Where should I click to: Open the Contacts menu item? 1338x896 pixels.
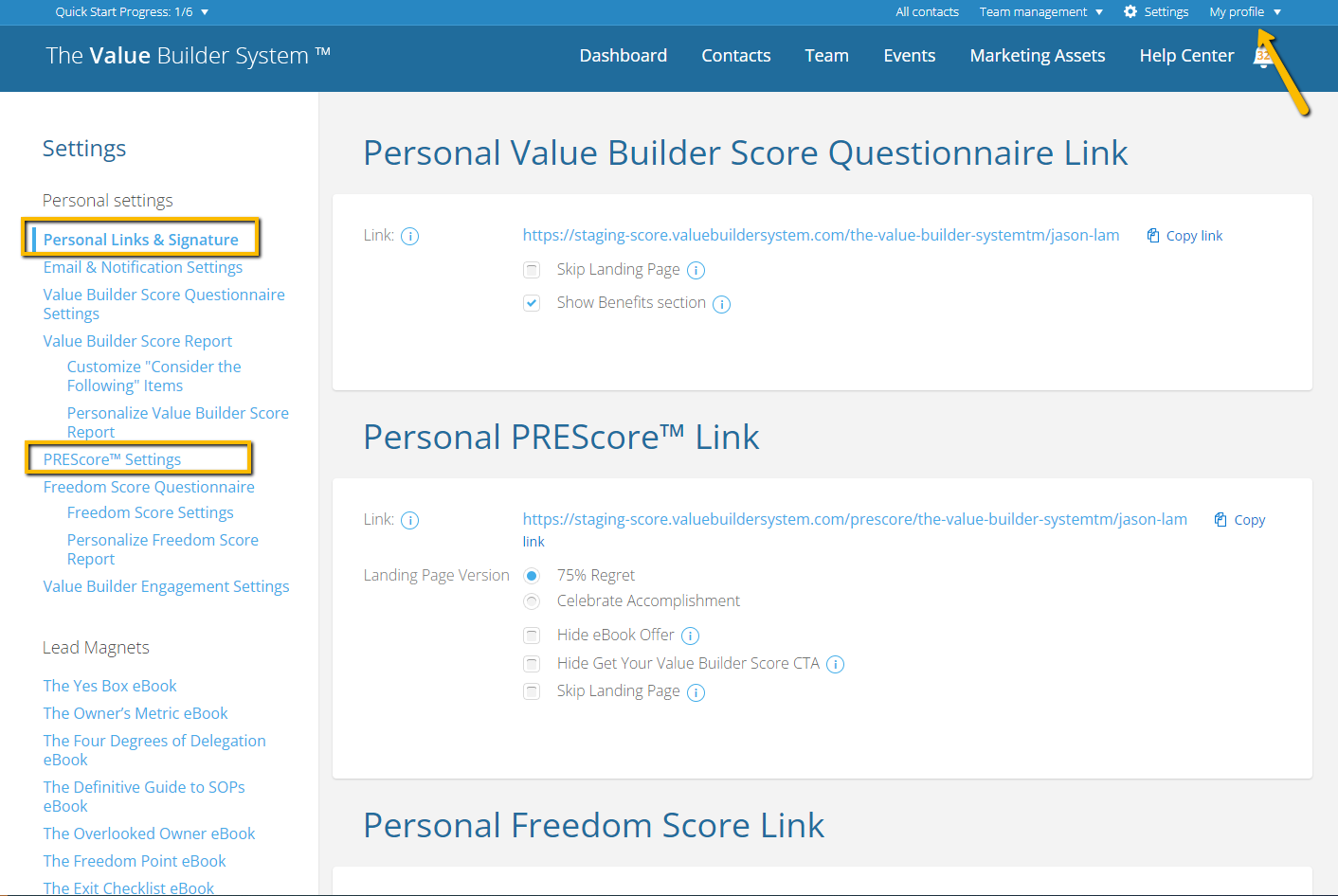pos(736,56)
